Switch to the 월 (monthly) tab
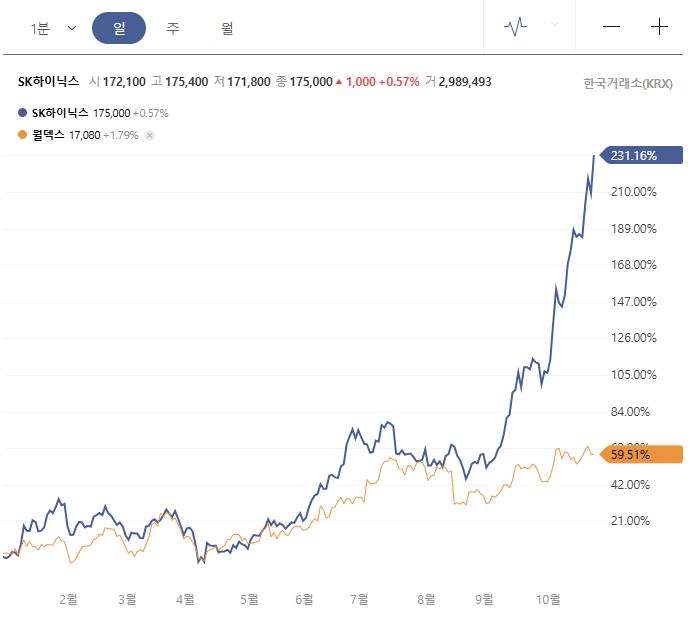The height and width of the screenshot is (619, 693). click(227, 28)
